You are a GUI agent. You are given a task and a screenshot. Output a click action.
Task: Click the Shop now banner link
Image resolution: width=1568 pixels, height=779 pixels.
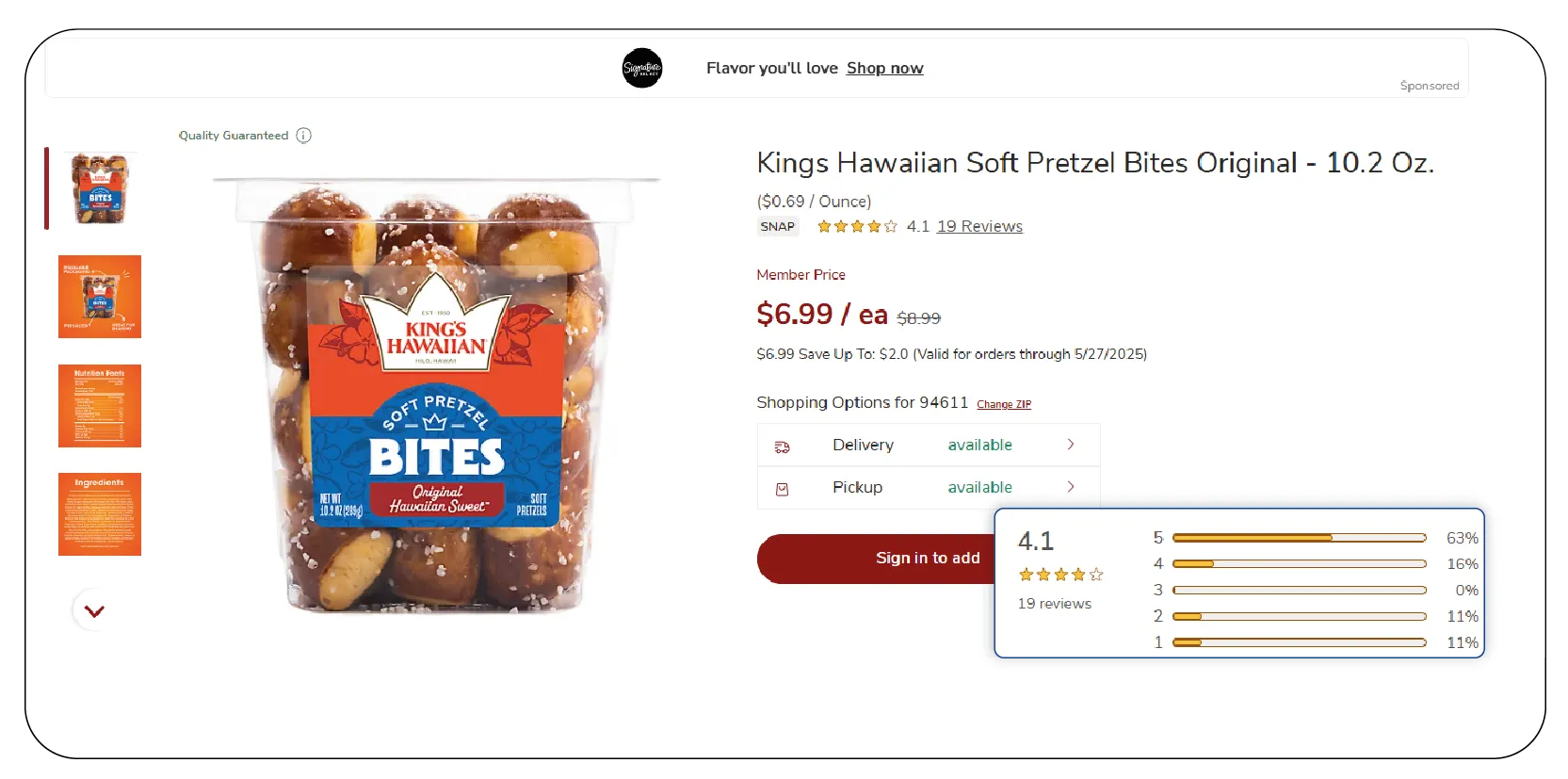[883, 68]
